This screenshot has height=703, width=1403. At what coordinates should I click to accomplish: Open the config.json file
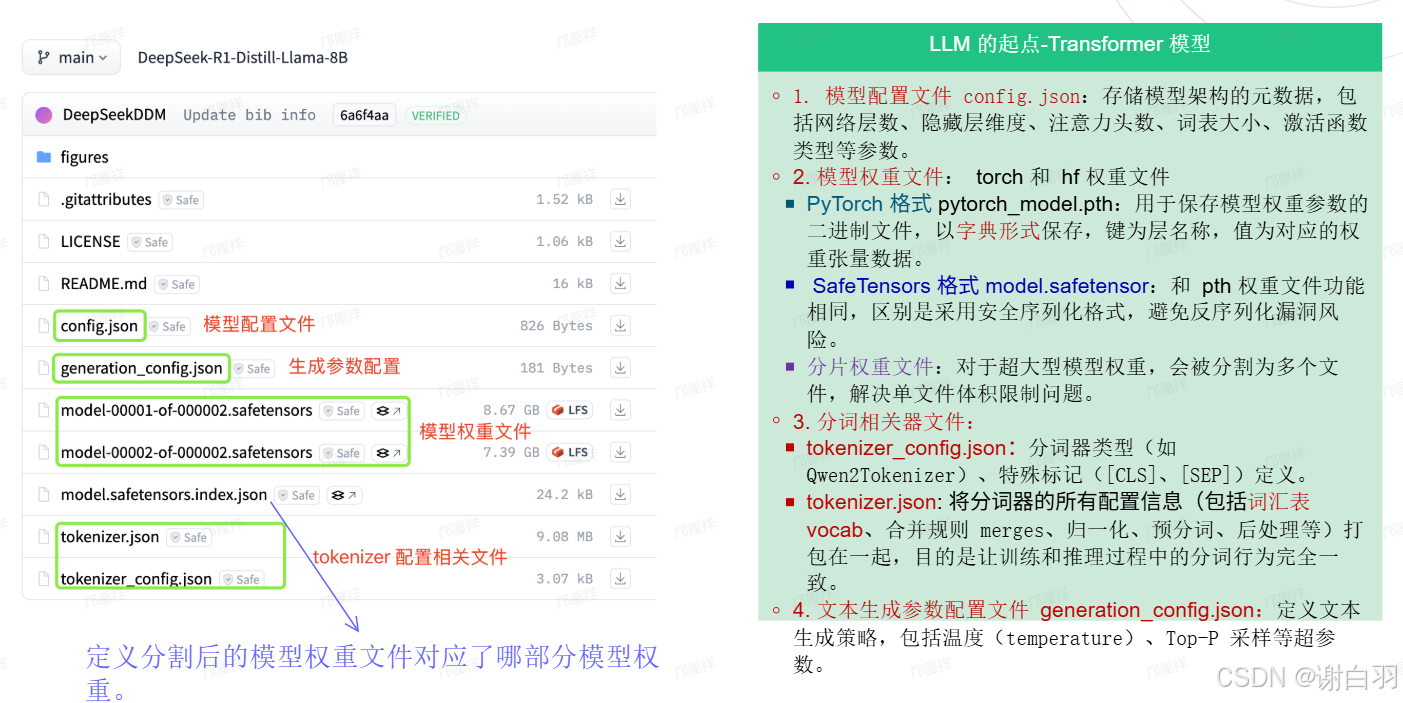tap(99, 326)
